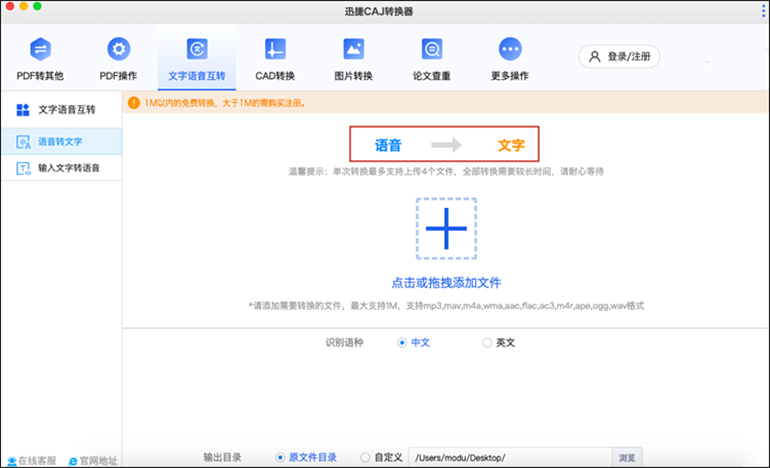This screenshot has height=468, width=770.
Task: Click the 输出目录 label
Action: tap(222, 457)
